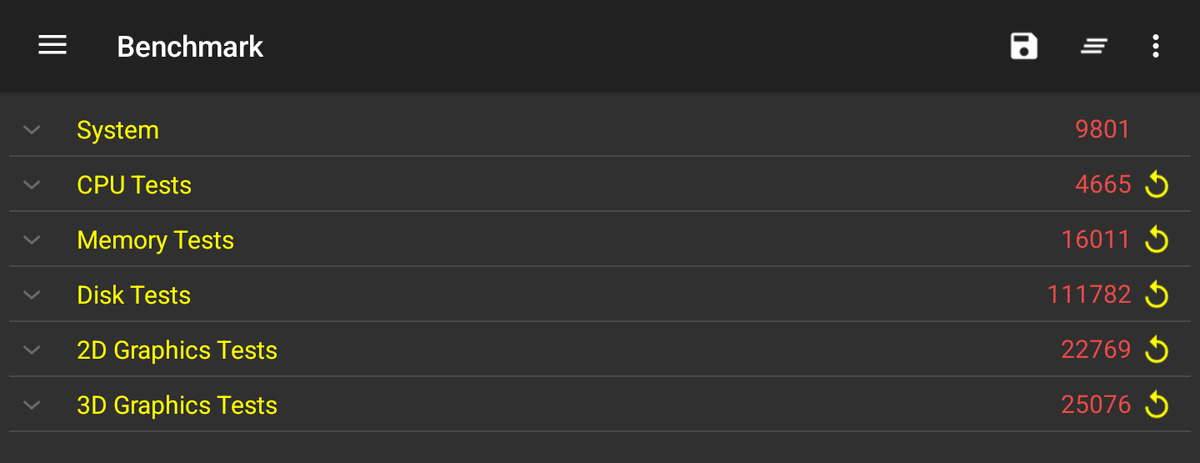Image resolution: width=1200 pixels, height=463 pixels.
Task: Expand the System row chevron
Action: (x=32, y=130)
